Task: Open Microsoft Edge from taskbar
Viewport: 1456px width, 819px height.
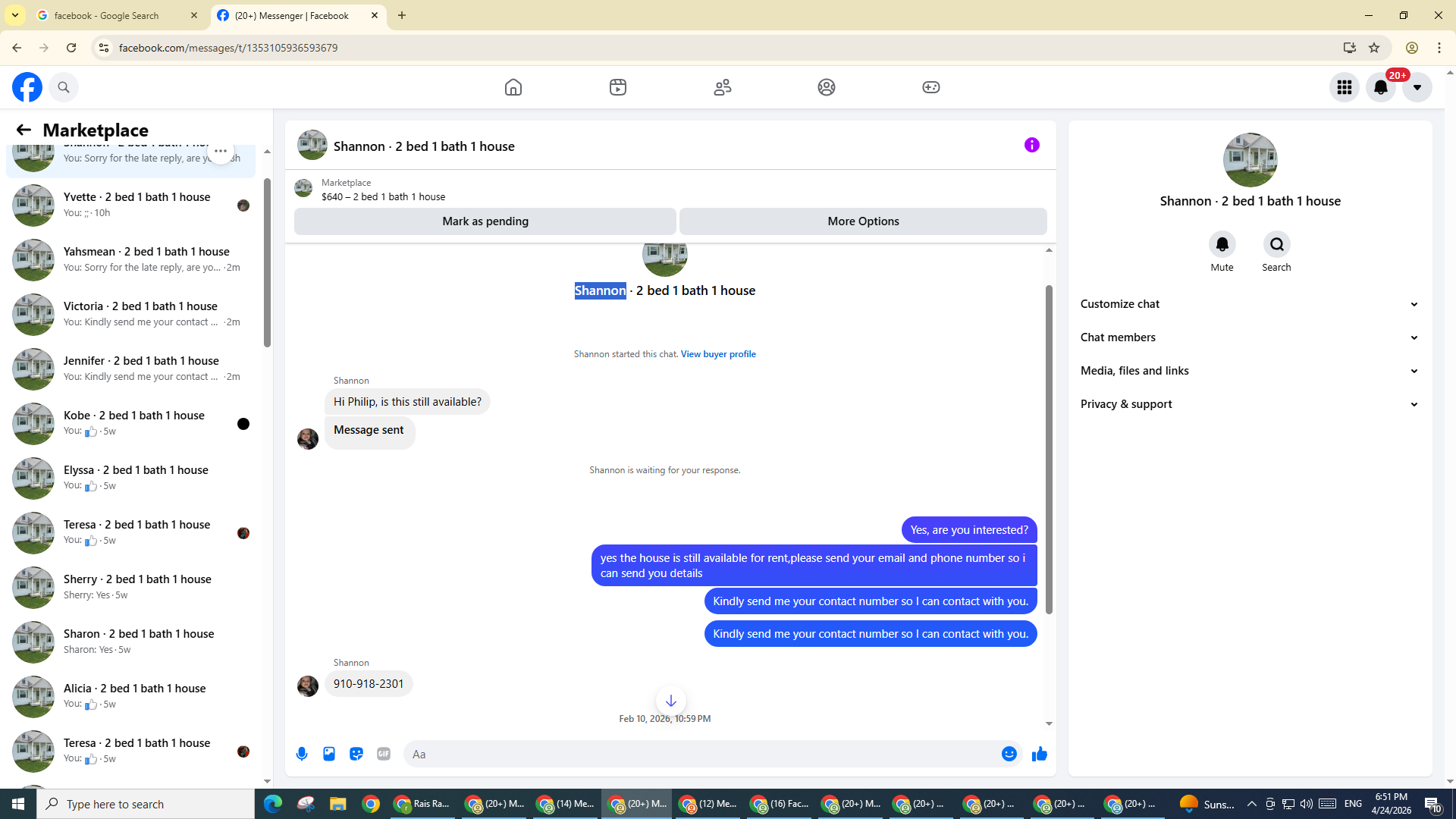Action: click(x=273, y=804)
